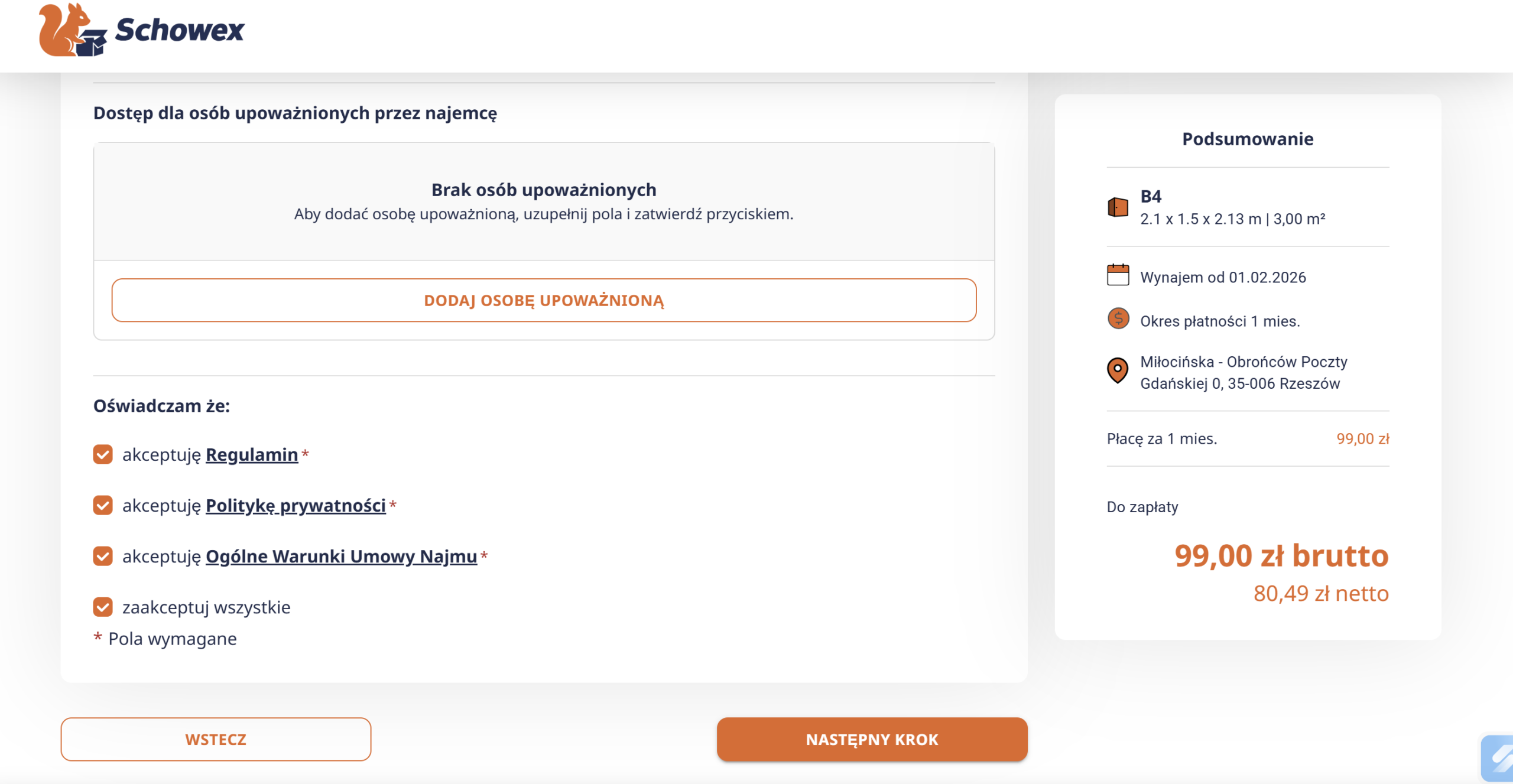Go back with the Wstecz button
The image size is (1513, 784).
click(216, 739)
